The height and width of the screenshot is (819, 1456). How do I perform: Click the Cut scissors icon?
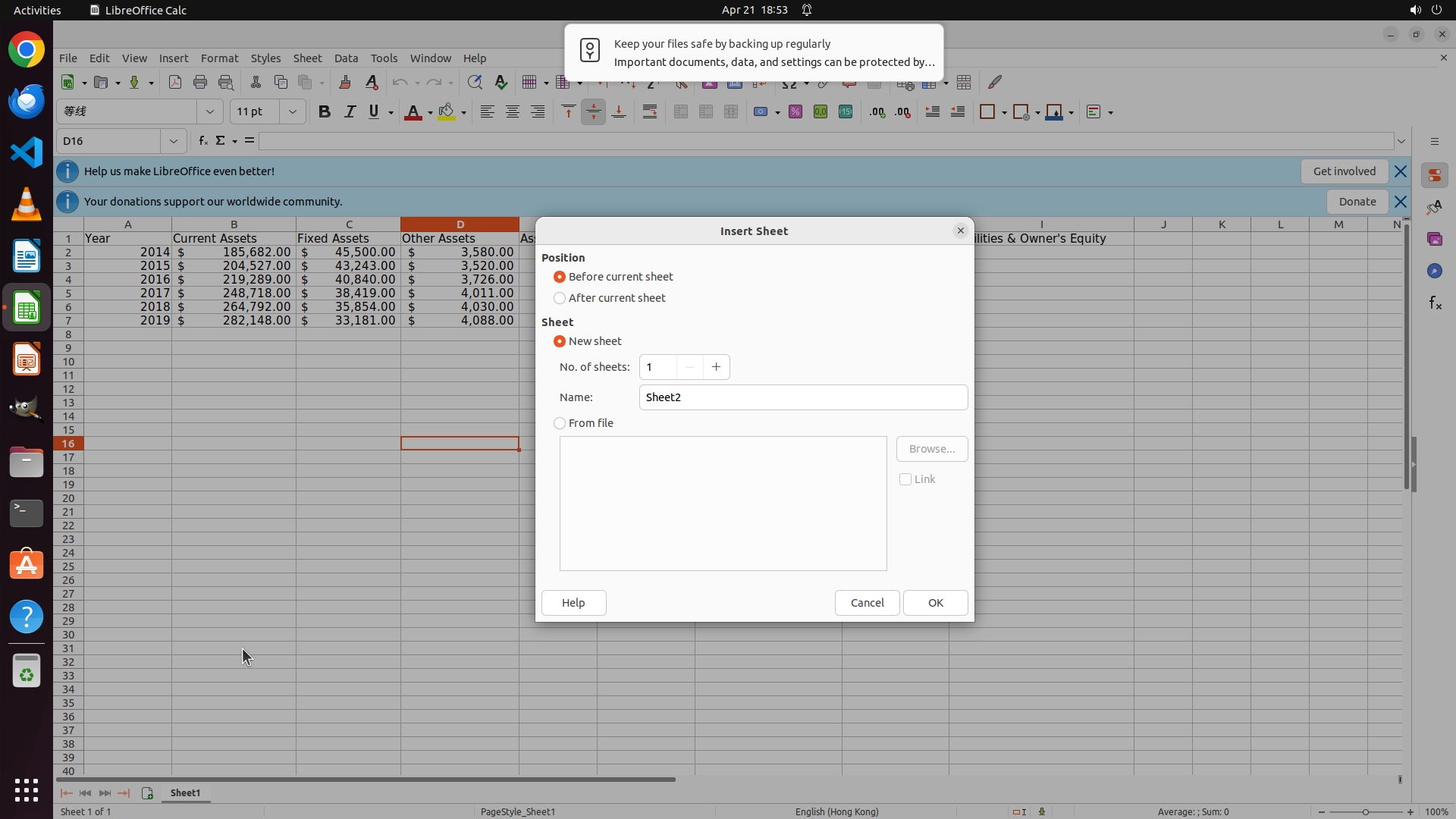tap(256, 83)
